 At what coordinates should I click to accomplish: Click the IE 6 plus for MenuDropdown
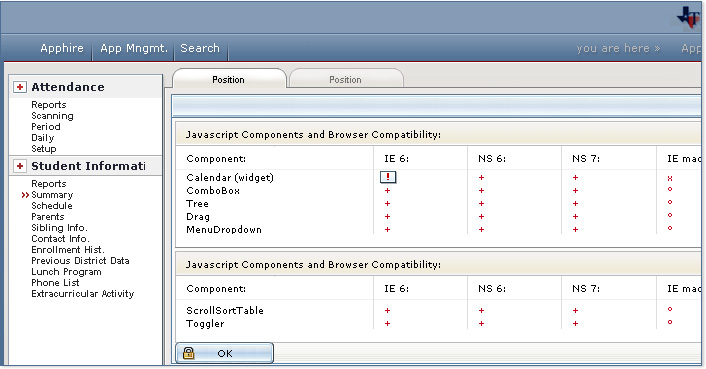(x=387, y=230)
